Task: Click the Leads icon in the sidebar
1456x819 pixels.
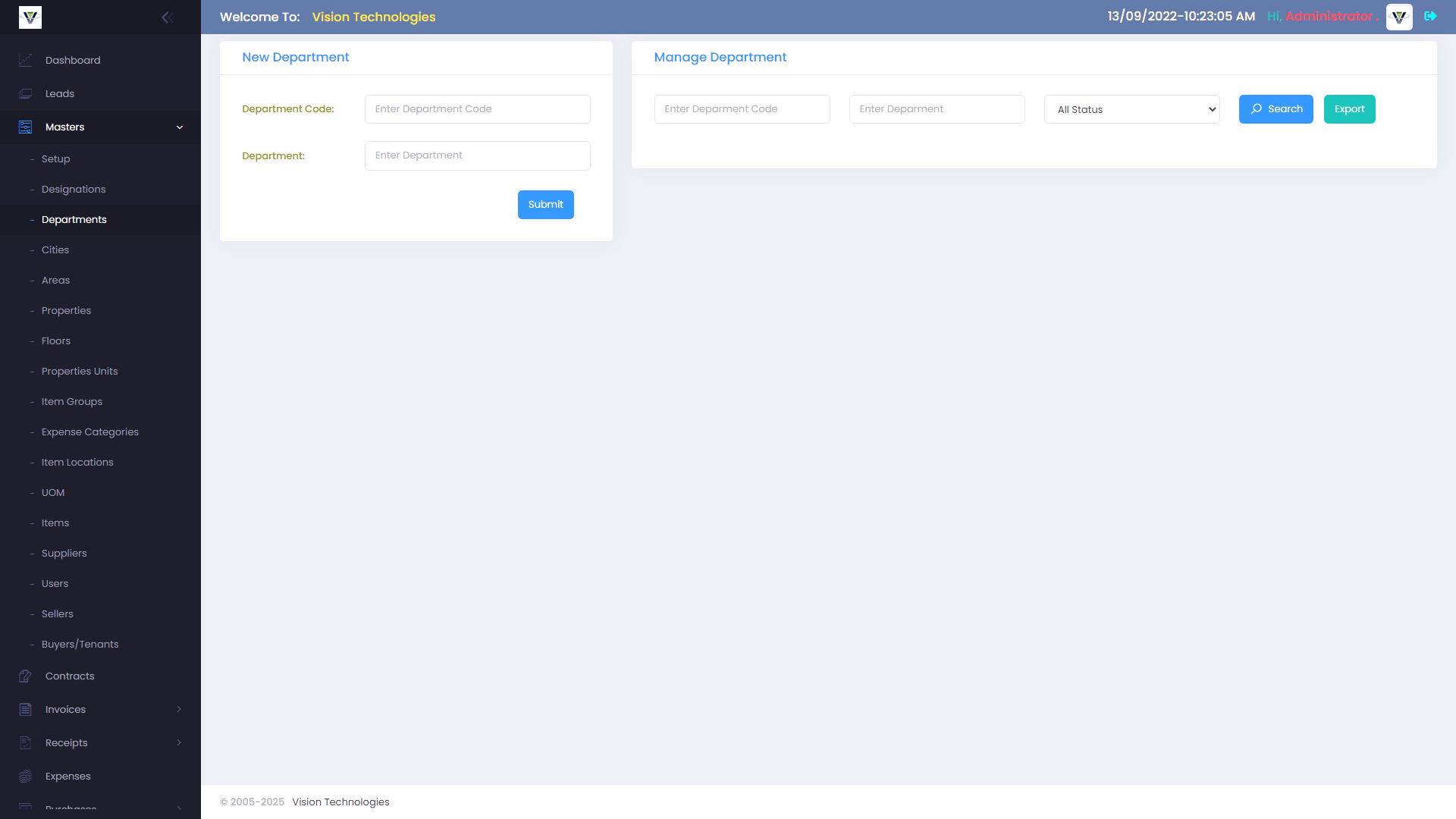Action: 25,93
